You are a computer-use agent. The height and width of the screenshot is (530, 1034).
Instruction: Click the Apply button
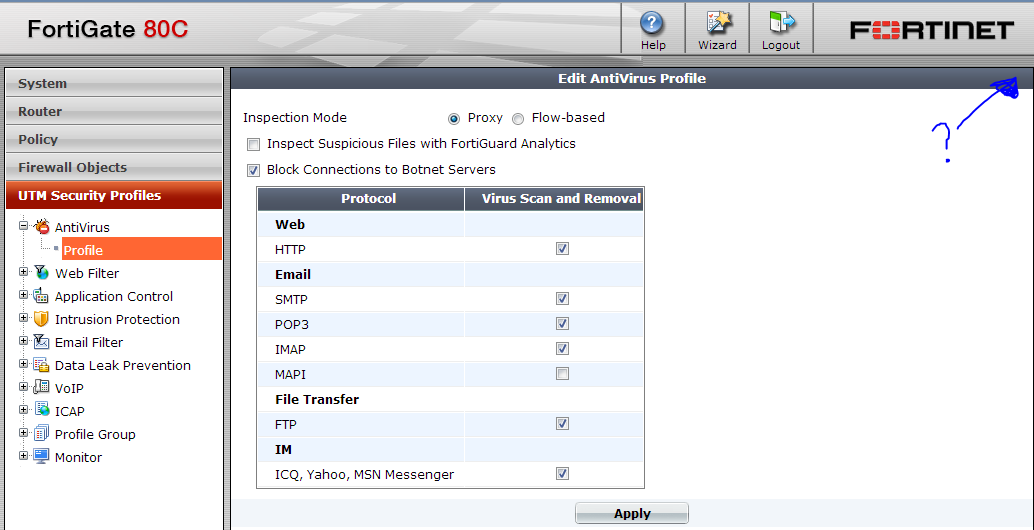[632, 514]
